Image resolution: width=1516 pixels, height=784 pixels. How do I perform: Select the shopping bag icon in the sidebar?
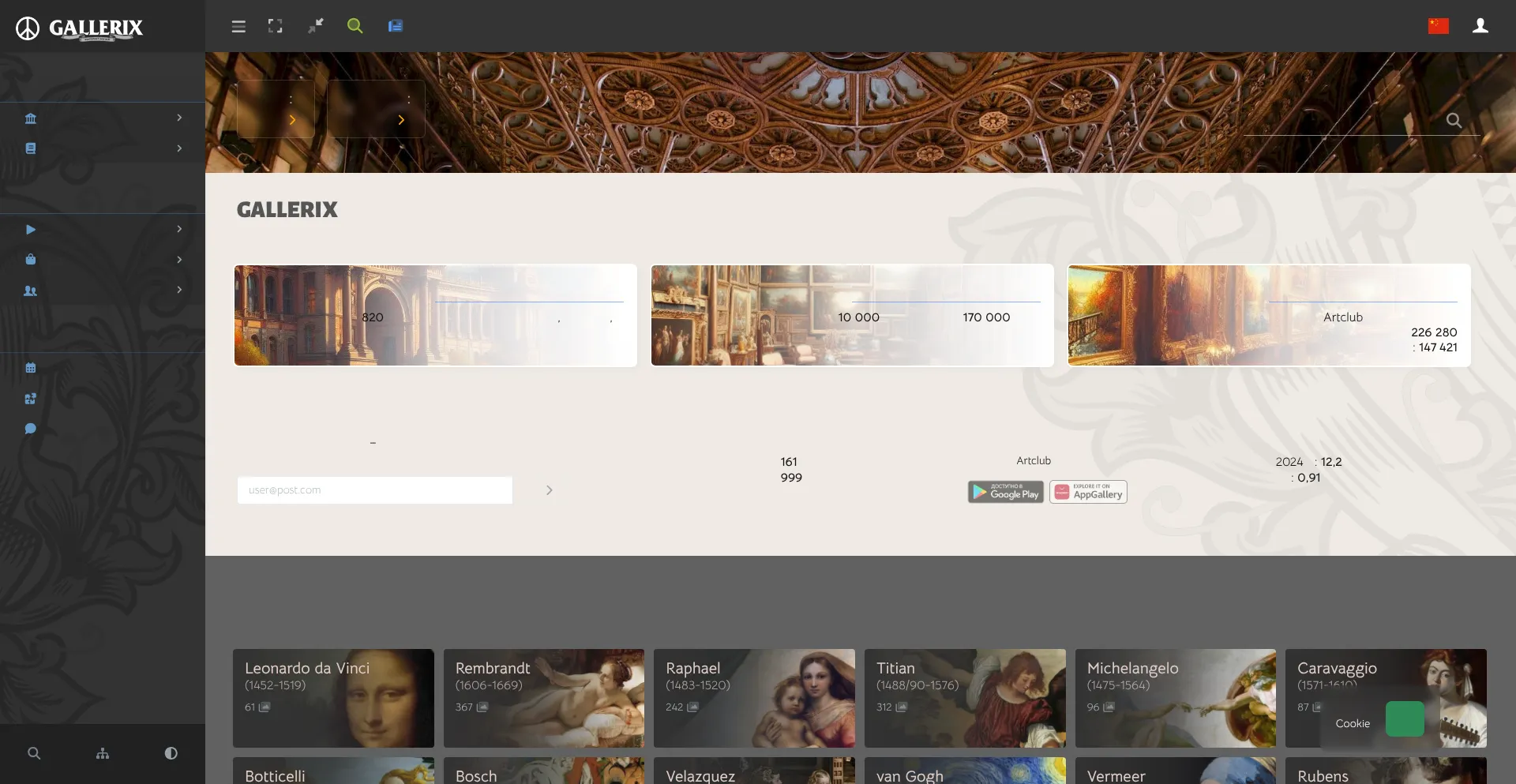(31, 260)
